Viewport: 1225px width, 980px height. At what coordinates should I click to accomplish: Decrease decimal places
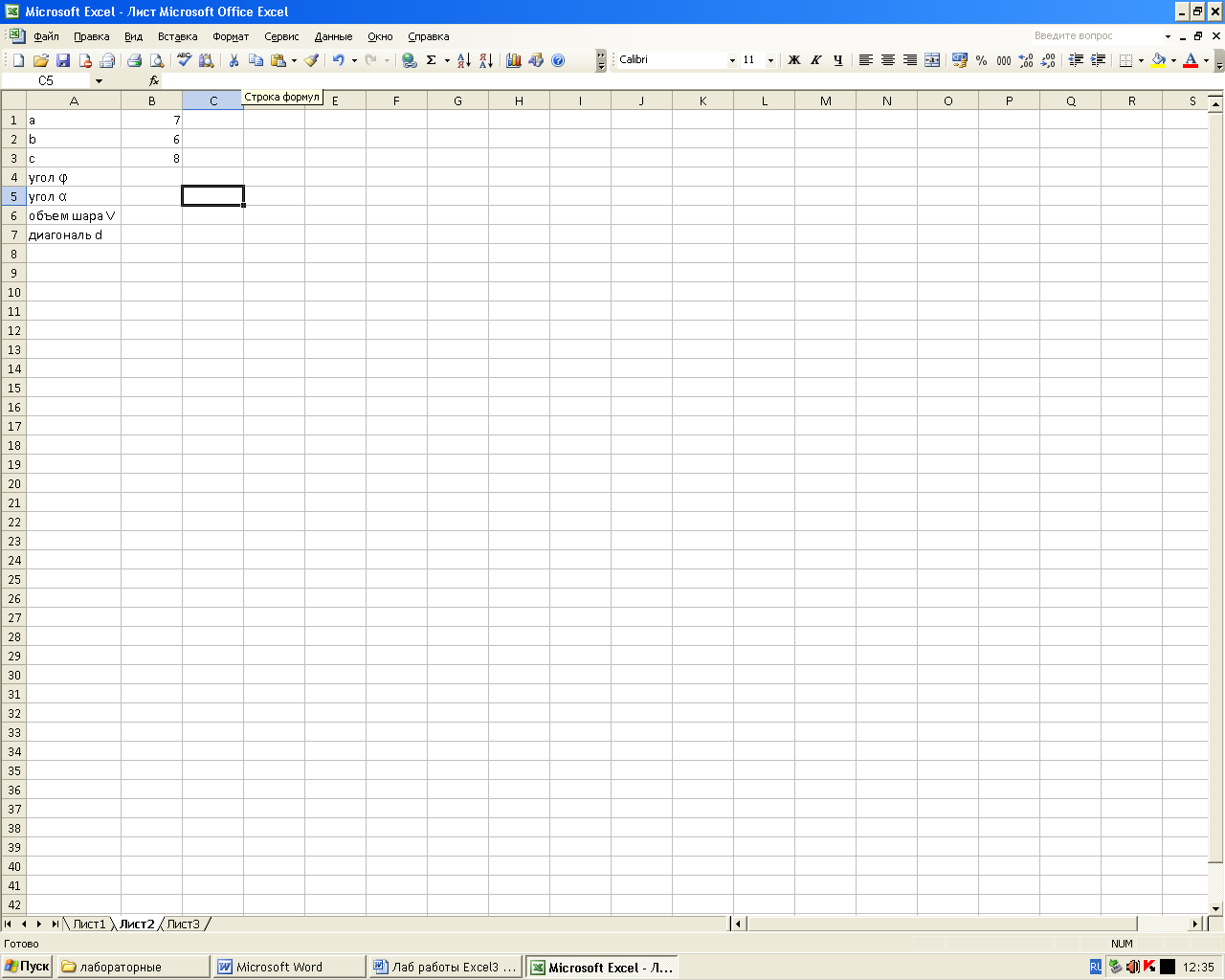(x=1048, y=60)
